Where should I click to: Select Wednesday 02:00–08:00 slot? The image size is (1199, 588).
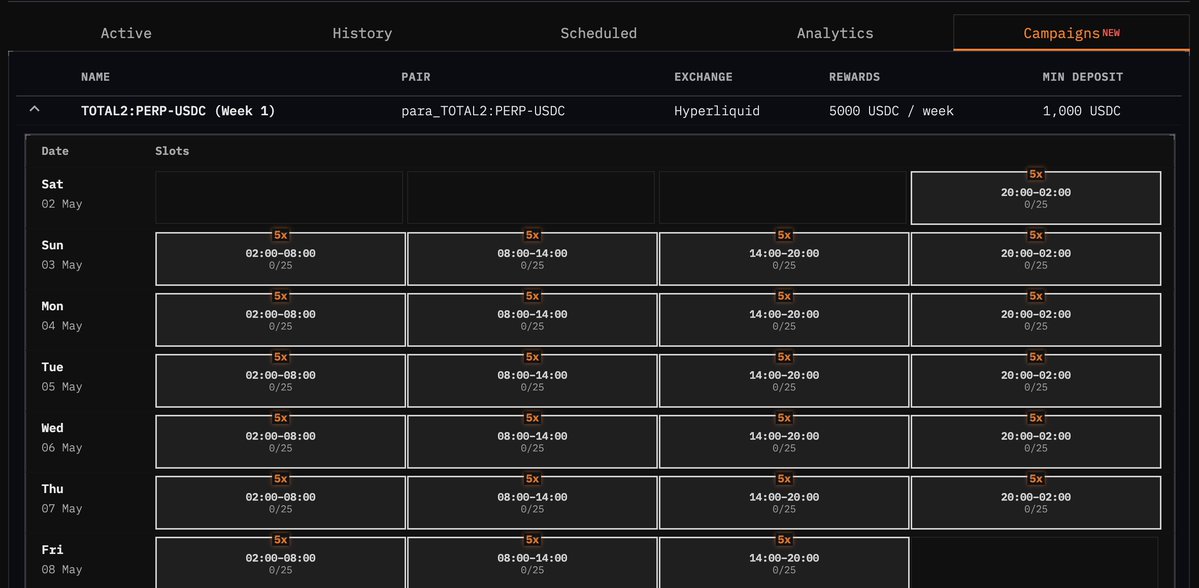pos(281,441)
